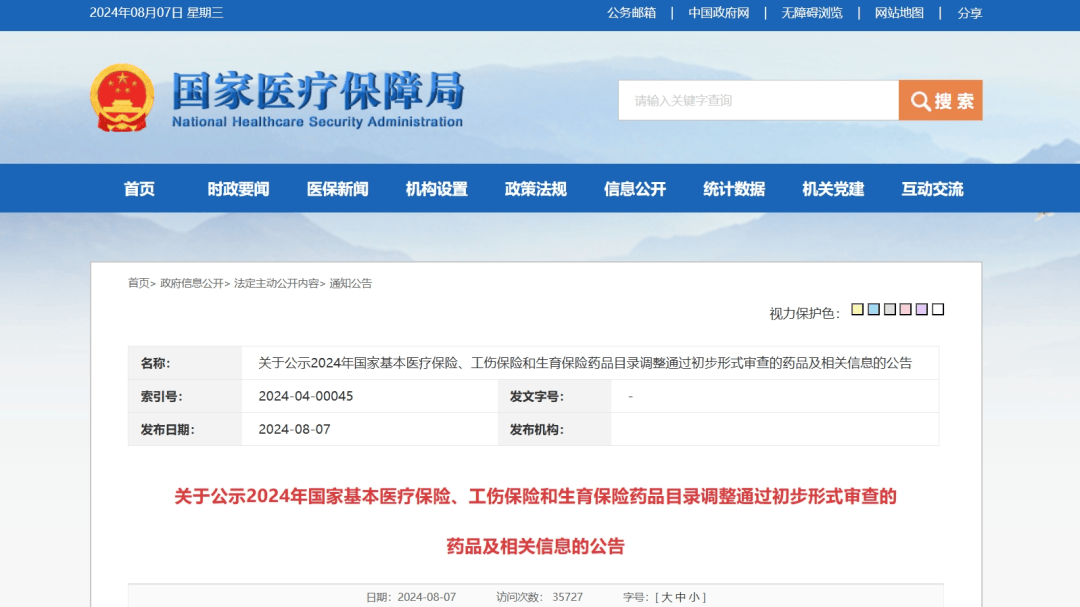Click the announcement title in the 名称 row
Screen dimensions: 1080x607
tap(585, 363)
